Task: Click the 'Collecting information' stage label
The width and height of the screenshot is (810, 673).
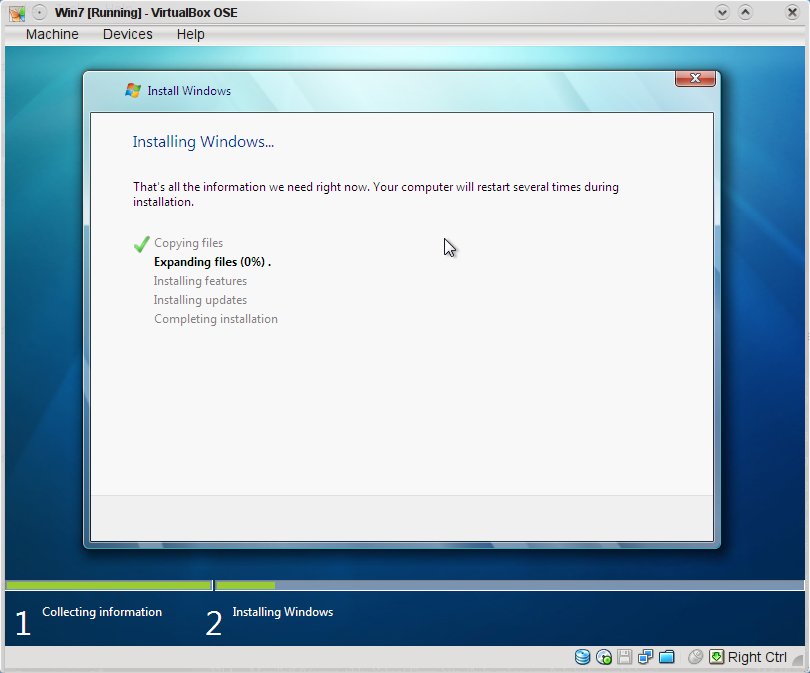Action: coord(102,612)
